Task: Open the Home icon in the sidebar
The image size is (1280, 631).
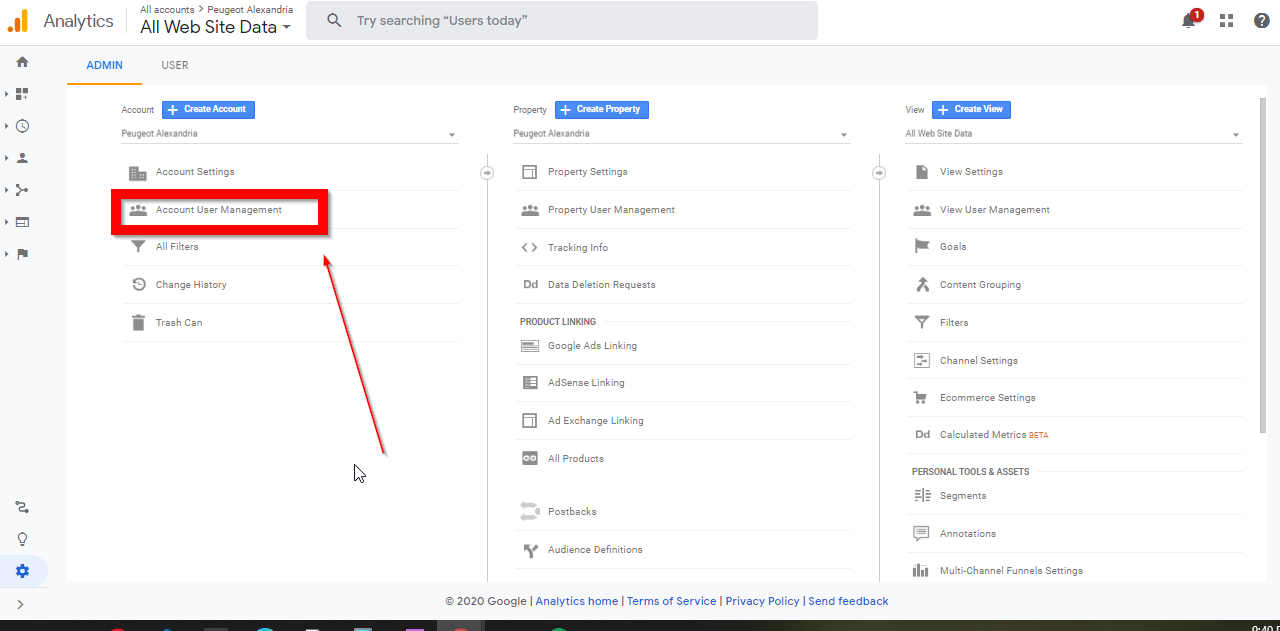Action: tap(22, 61)
